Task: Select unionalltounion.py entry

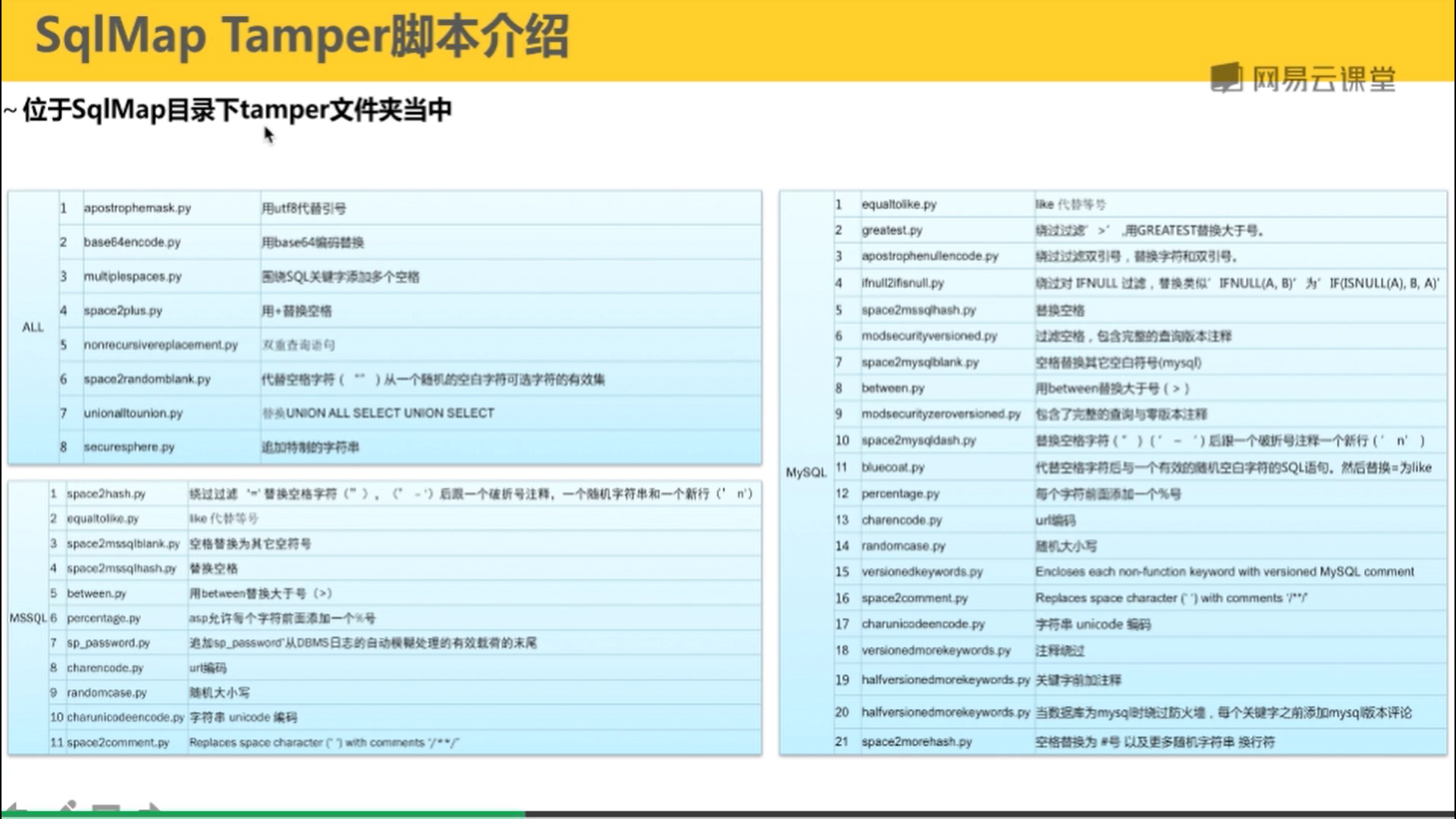Action: 133,413
